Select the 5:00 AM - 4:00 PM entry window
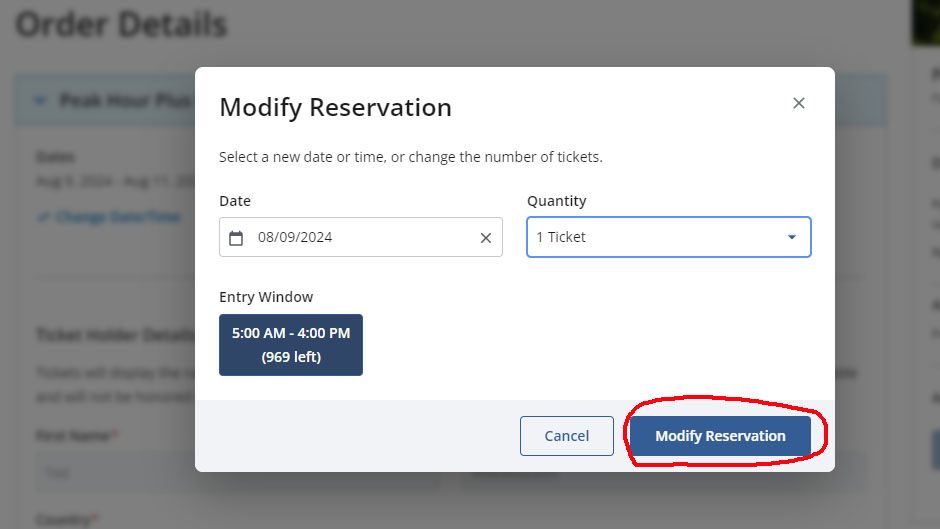 pyautogui.click(x=291, y=344)
